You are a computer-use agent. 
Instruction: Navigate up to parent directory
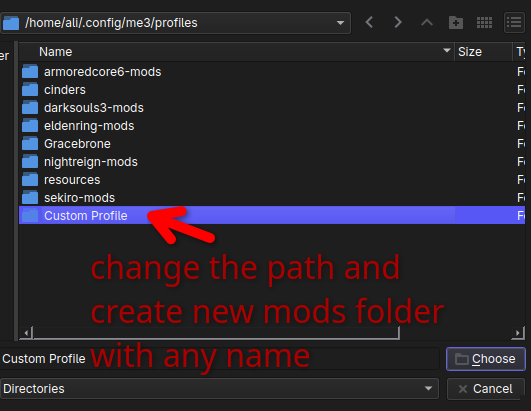pyautogui.click(x=427, y=23)
